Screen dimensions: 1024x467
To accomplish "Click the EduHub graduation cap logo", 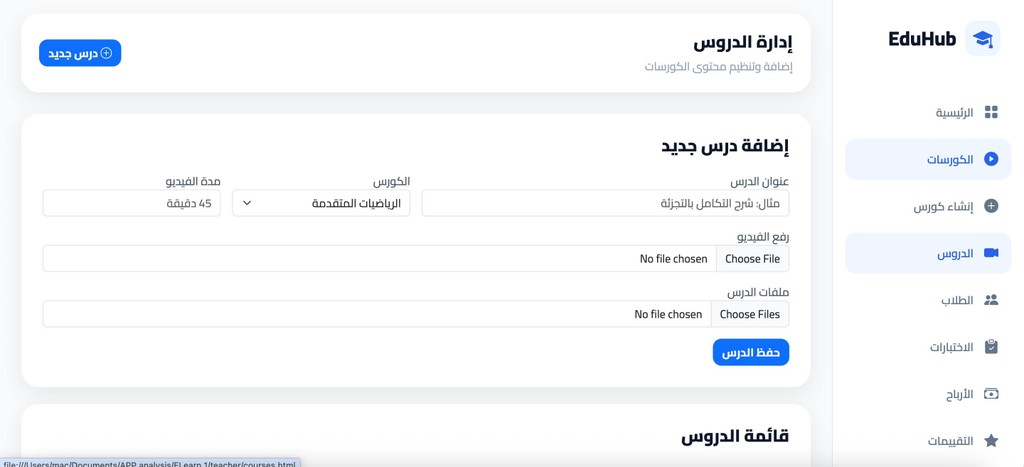I will pos(982,39).
